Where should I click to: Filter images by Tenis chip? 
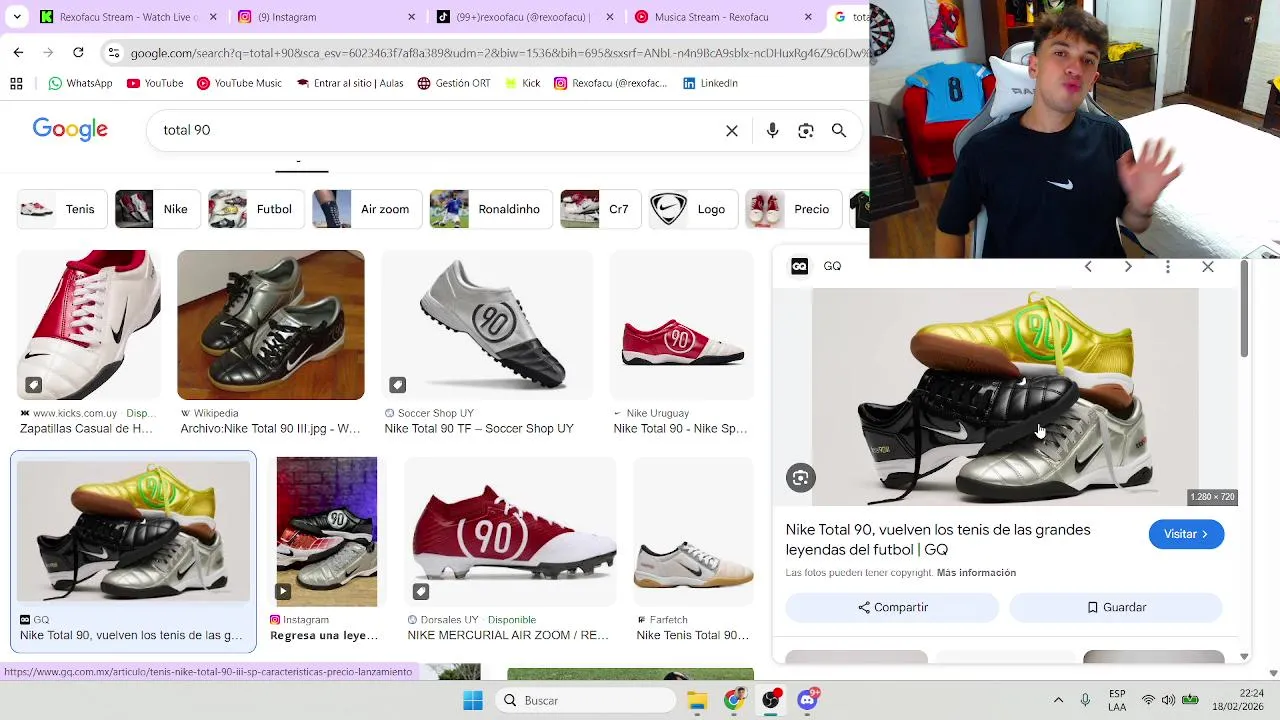pyautogui.click(x=60, y=209)
